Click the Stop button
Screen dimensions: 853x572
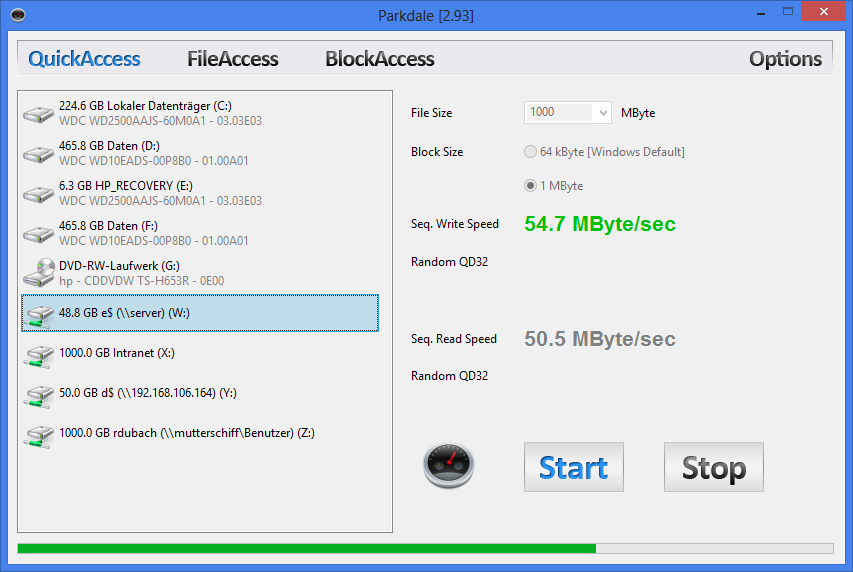[x=714, y=467]
